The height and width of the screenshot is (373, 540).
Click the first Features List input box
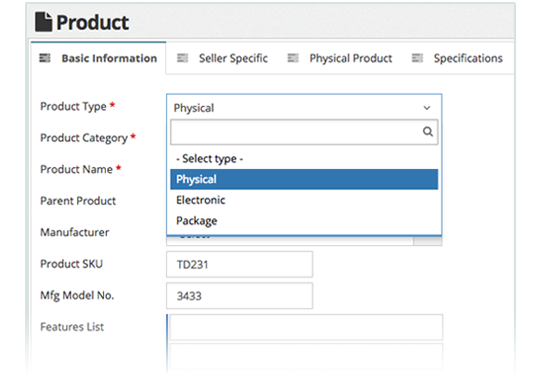(x=306, y=327)
